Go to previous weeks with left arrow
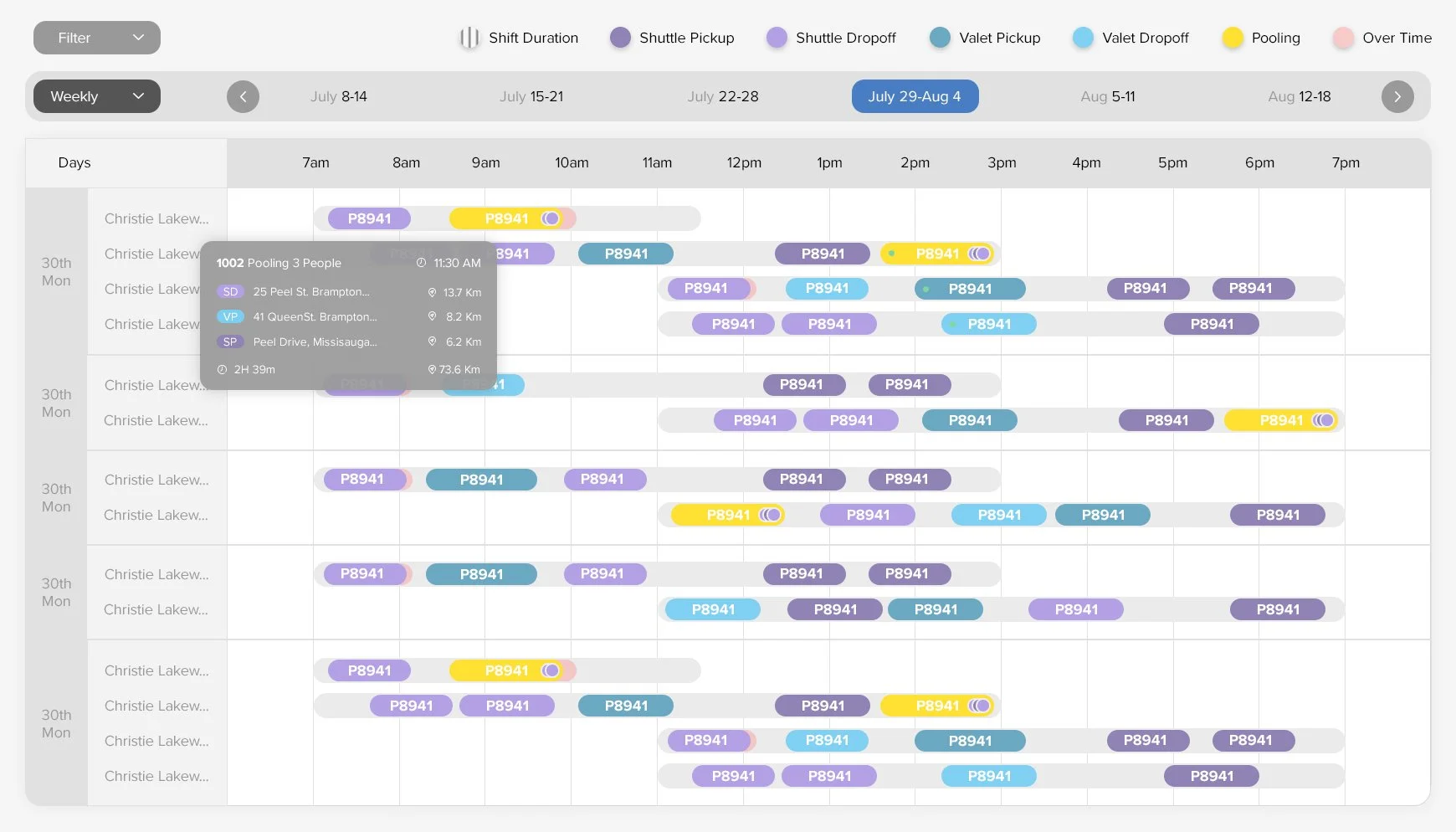The width and height of the screenshot is (1456, 832). (243, 96)
